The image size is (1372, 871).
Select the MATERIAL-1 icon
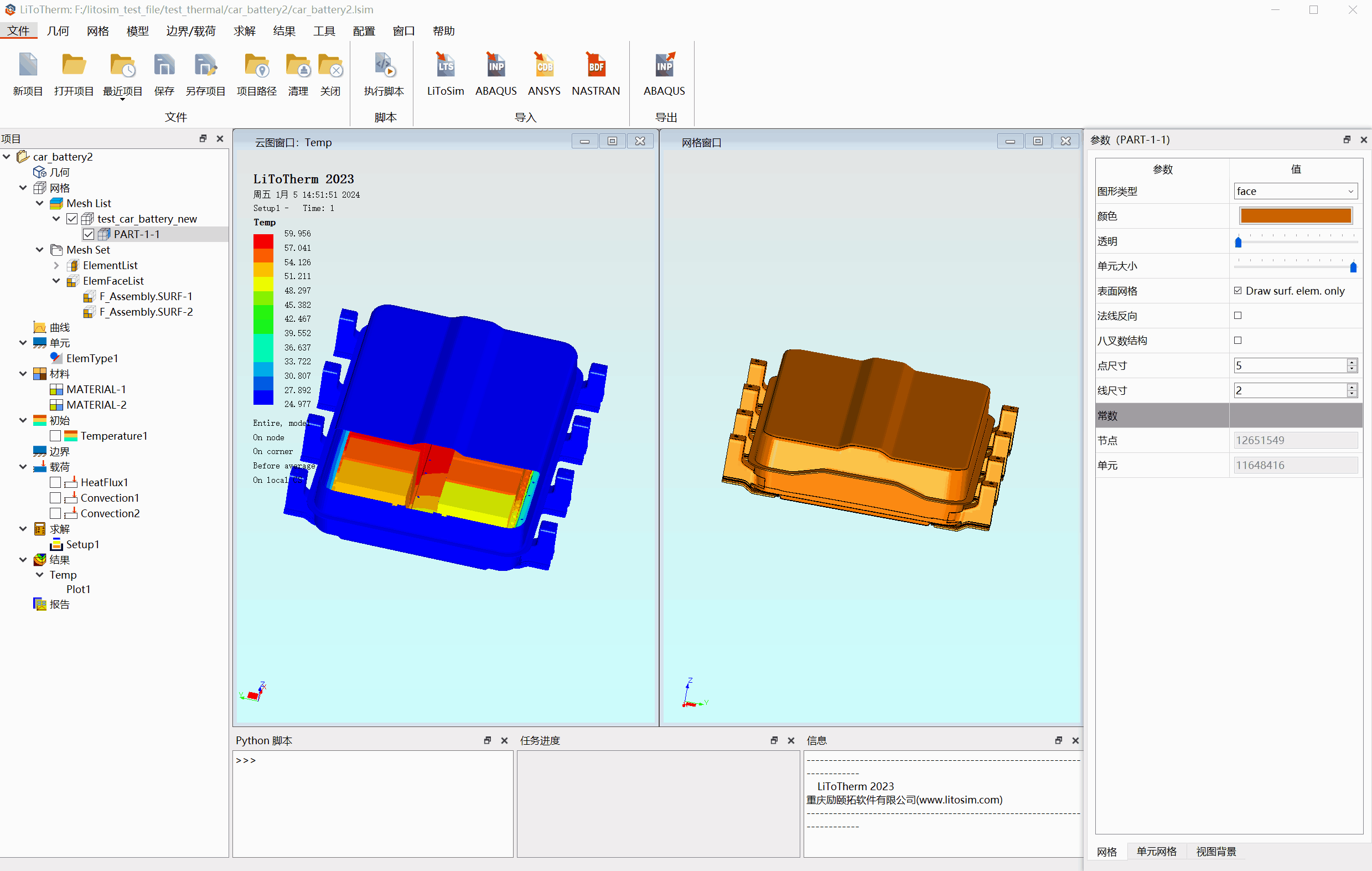coord(56,389)
